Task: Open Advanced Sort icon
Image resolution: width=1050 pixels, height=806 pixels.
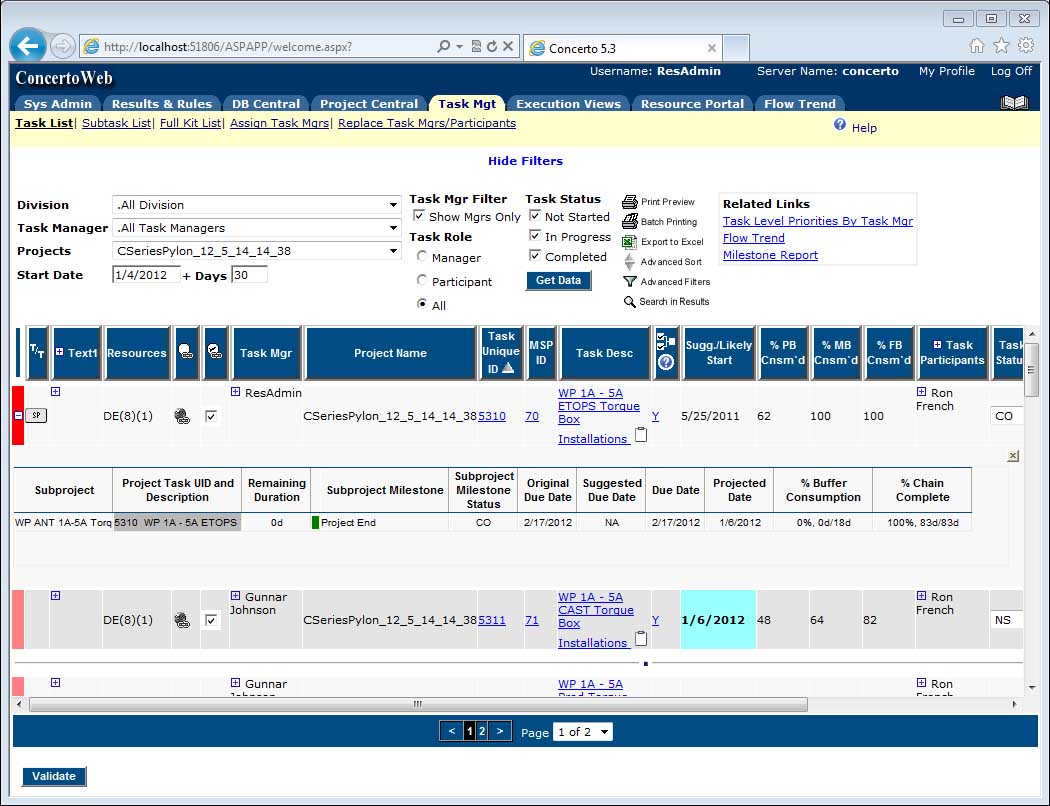Action: coord(629,262)
